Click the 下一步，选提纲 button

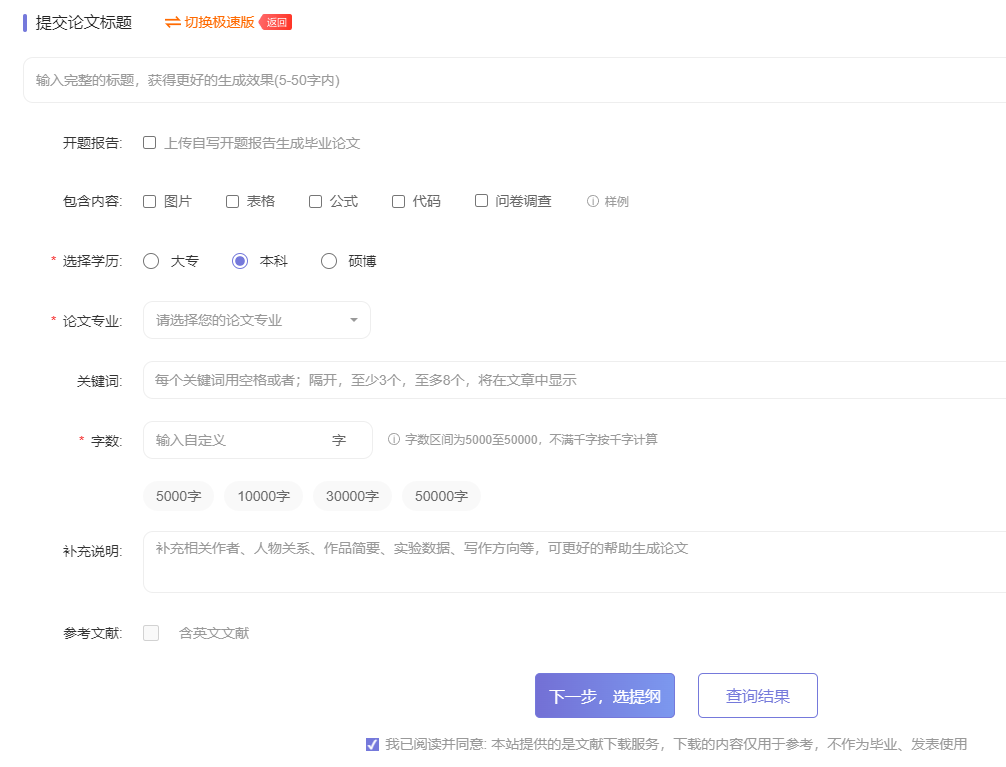coord(604,694)
